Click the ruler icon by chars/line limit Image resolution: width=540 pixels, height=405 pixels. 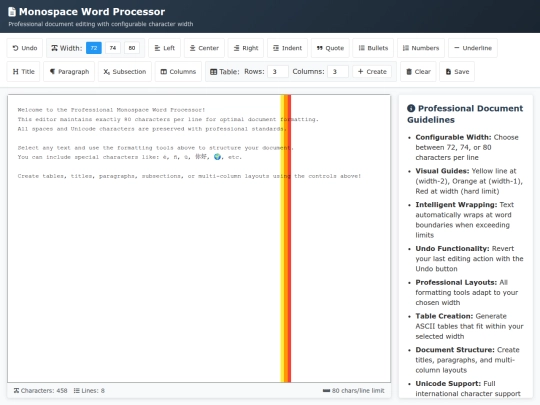tap(326, 391)
